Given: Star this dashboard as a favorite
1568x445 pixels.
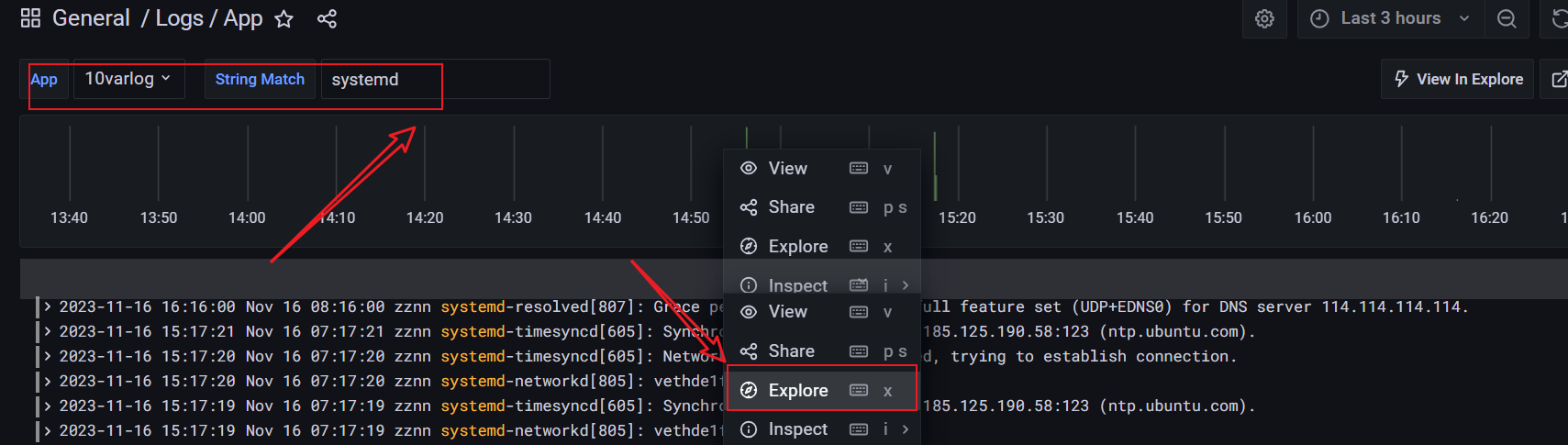Looking at the screenshot, I should (x=284, y=18).
